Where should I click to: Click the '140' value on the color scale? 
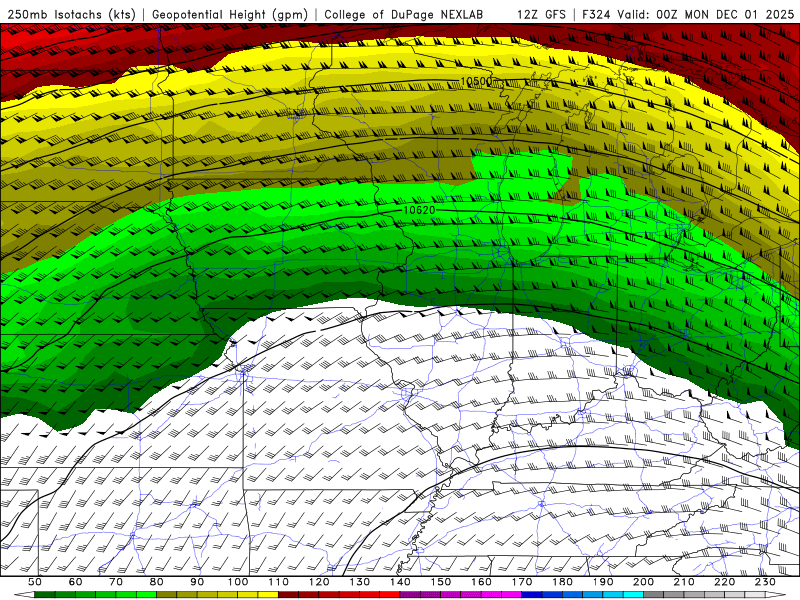401,582
